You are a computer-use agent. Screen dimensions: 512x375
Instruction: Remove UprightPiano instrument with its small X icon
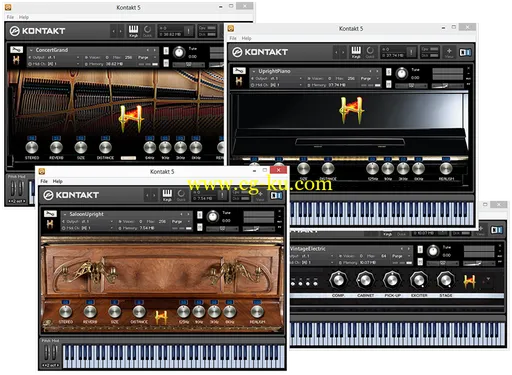pyautogui.click(x=469, y=68)
